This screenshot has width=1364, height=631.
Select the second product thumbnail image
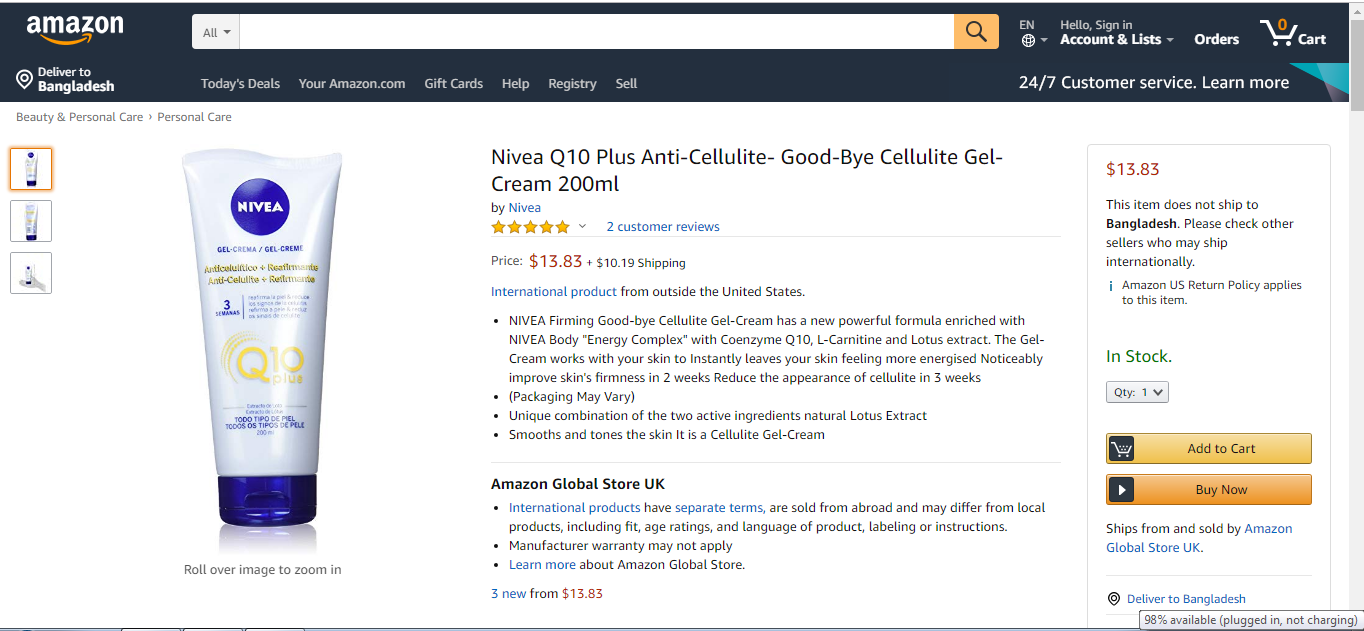click(31, 221)
